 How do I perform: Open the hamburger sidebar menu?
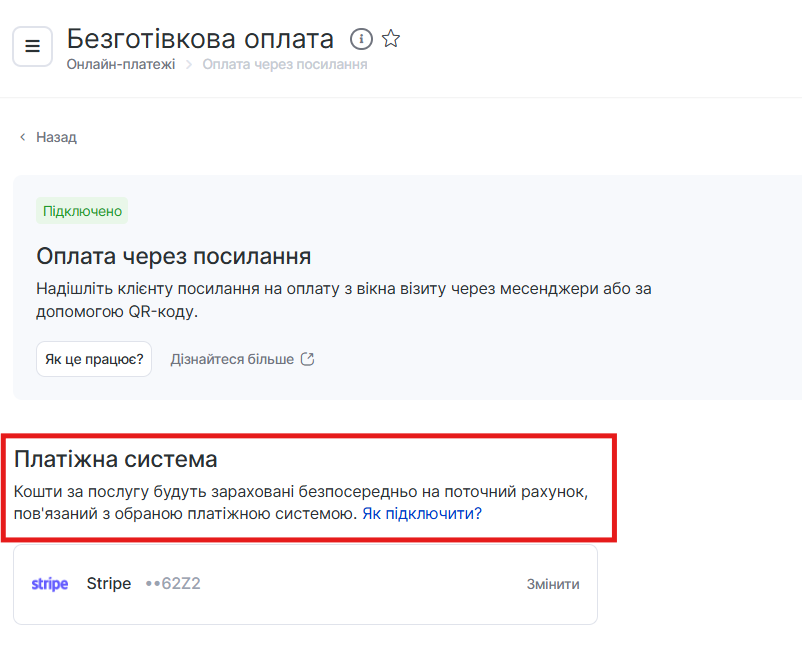click(32, 47)
